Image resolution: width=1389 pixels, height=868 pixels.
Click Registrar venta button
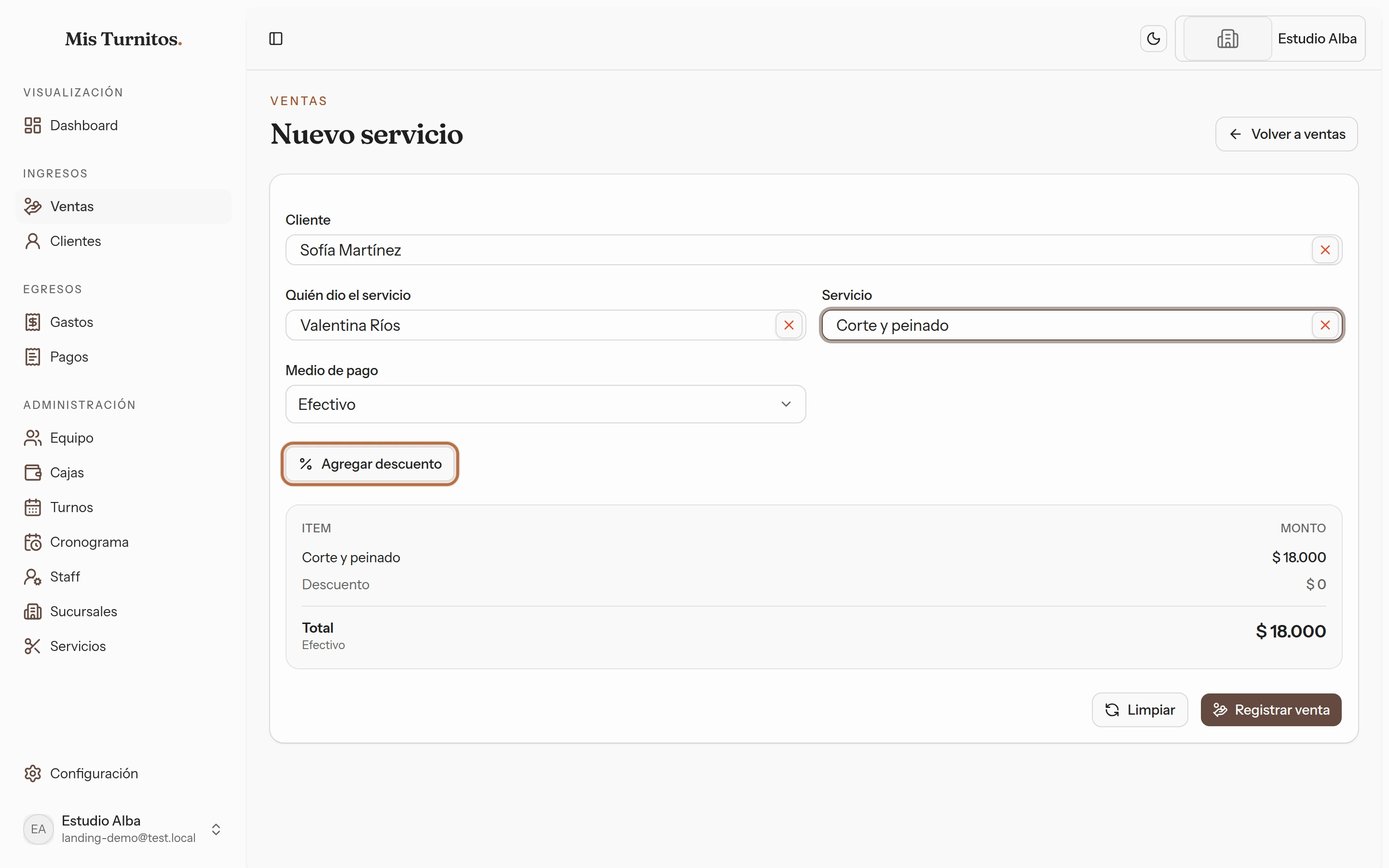tap(1271, 709)
